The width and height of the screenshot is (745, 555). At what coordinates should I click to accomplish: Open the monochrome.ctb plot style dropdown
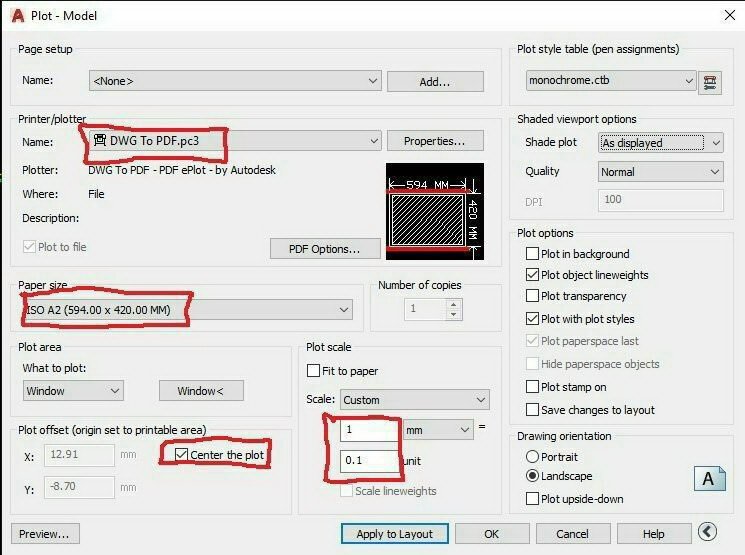tap(611, 80)
